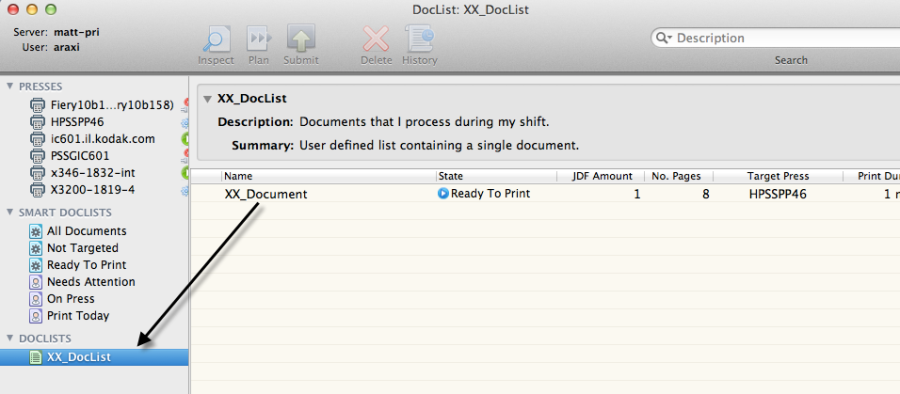The height and width of the screenshot is (394, 900).
Task: Sort by the JDF Amount column header
Action: (x=601, y=176)
